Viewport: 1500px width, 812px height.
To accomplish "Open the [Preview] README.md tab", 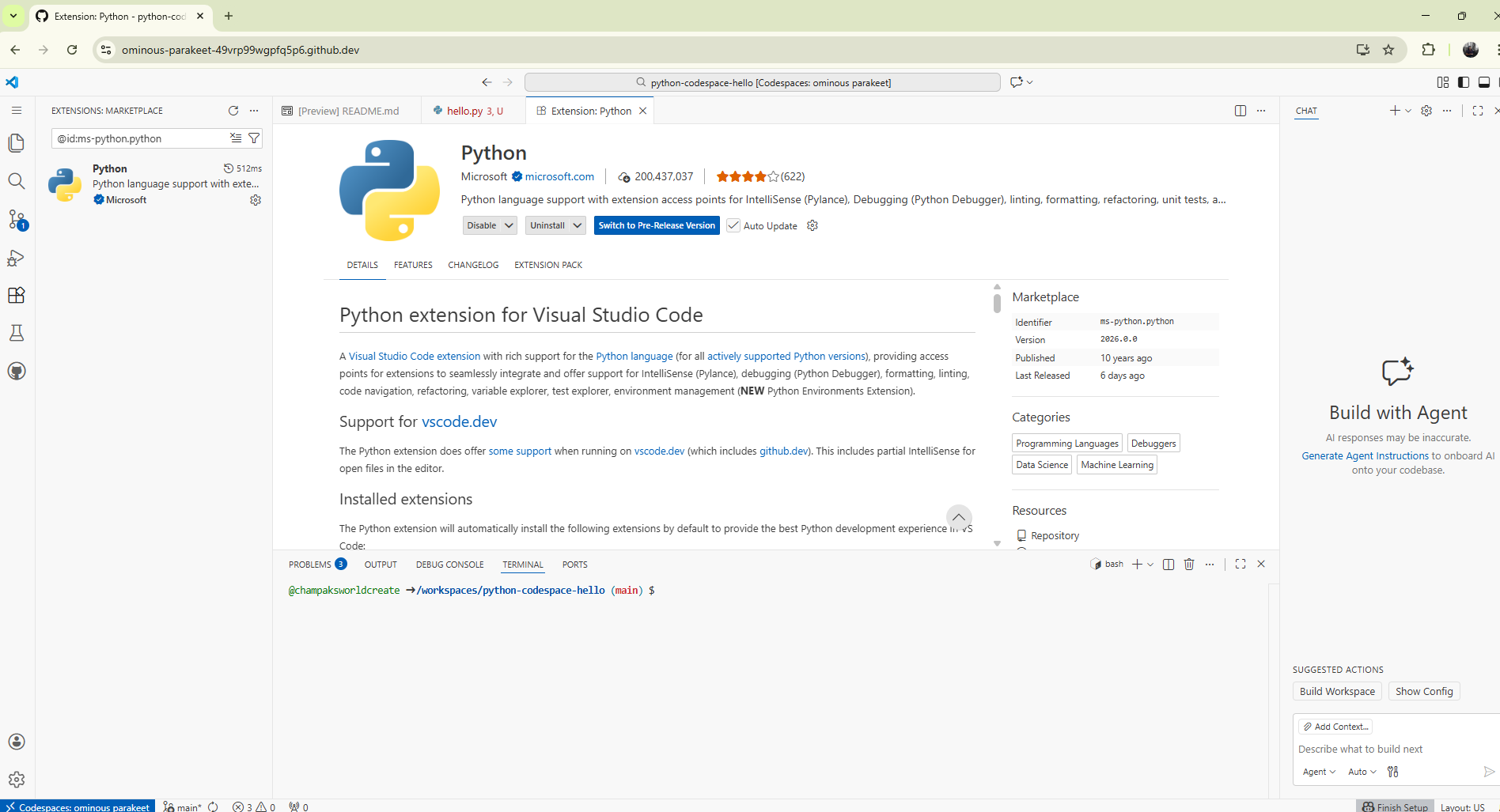I will coord(348,111).
